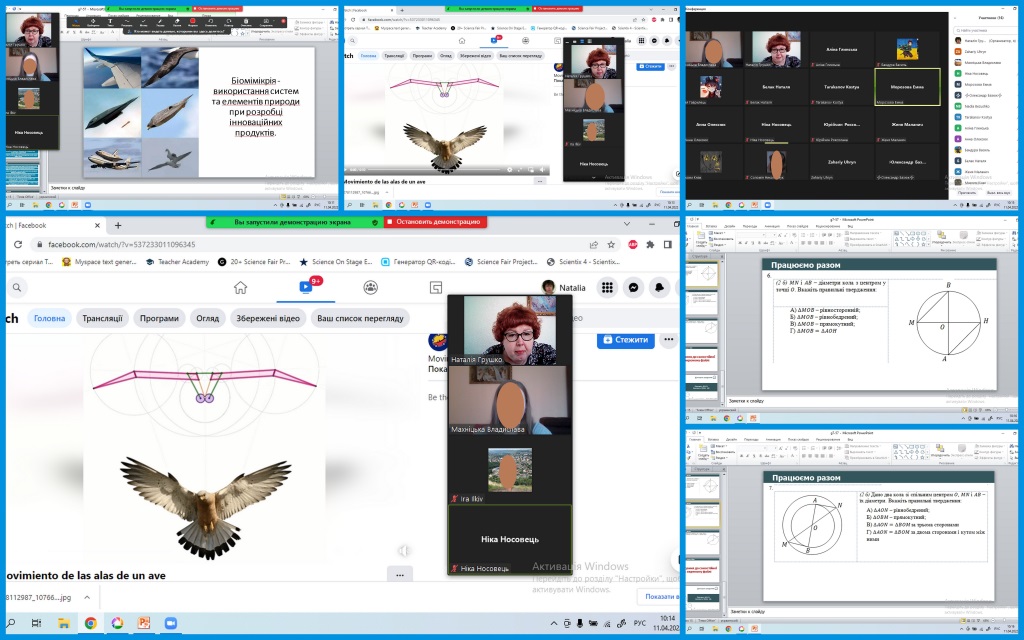Click Остановить демонстрацию in large window

438,222
